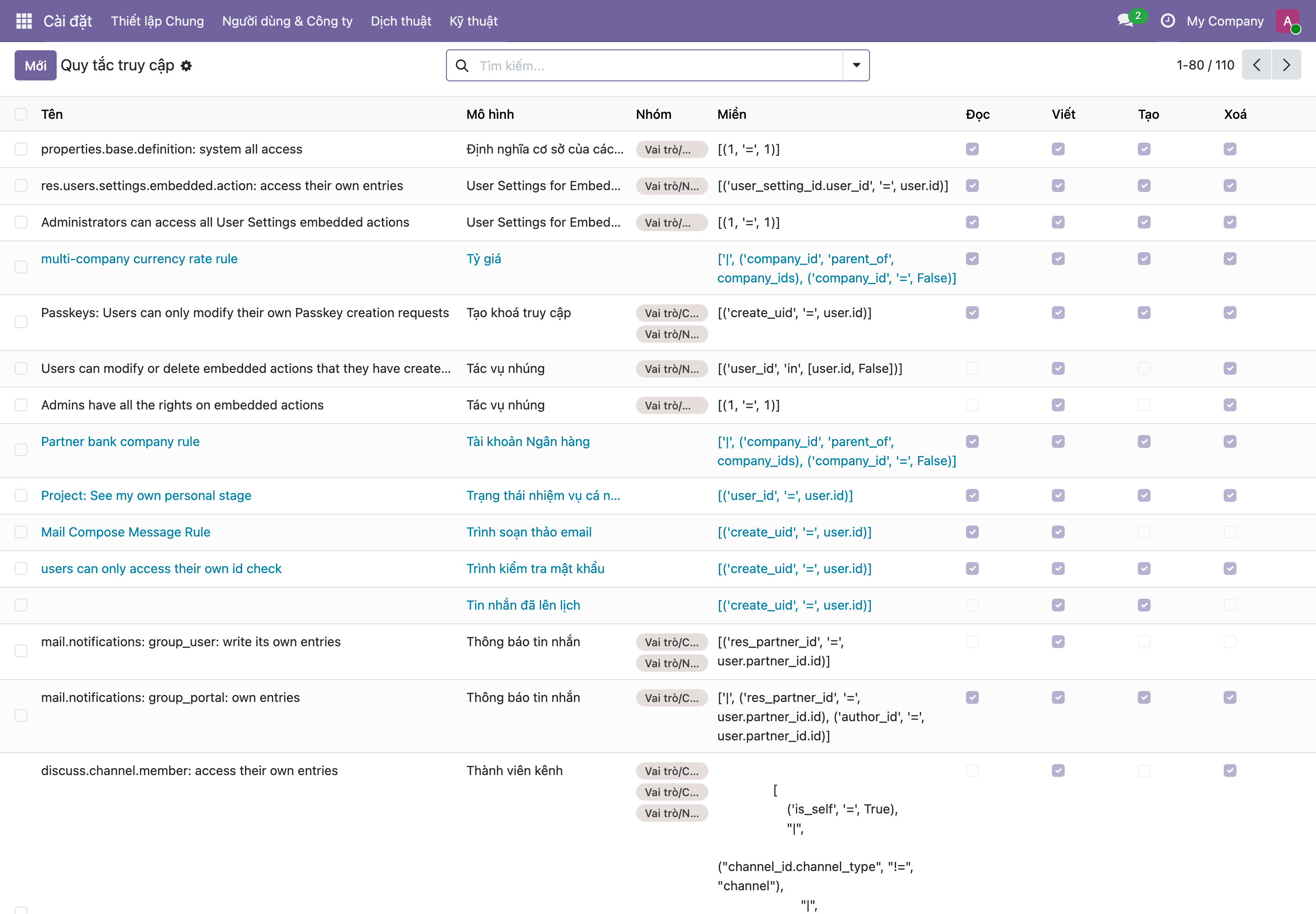Click Tỷ giá model cell

tap(484, 259)
